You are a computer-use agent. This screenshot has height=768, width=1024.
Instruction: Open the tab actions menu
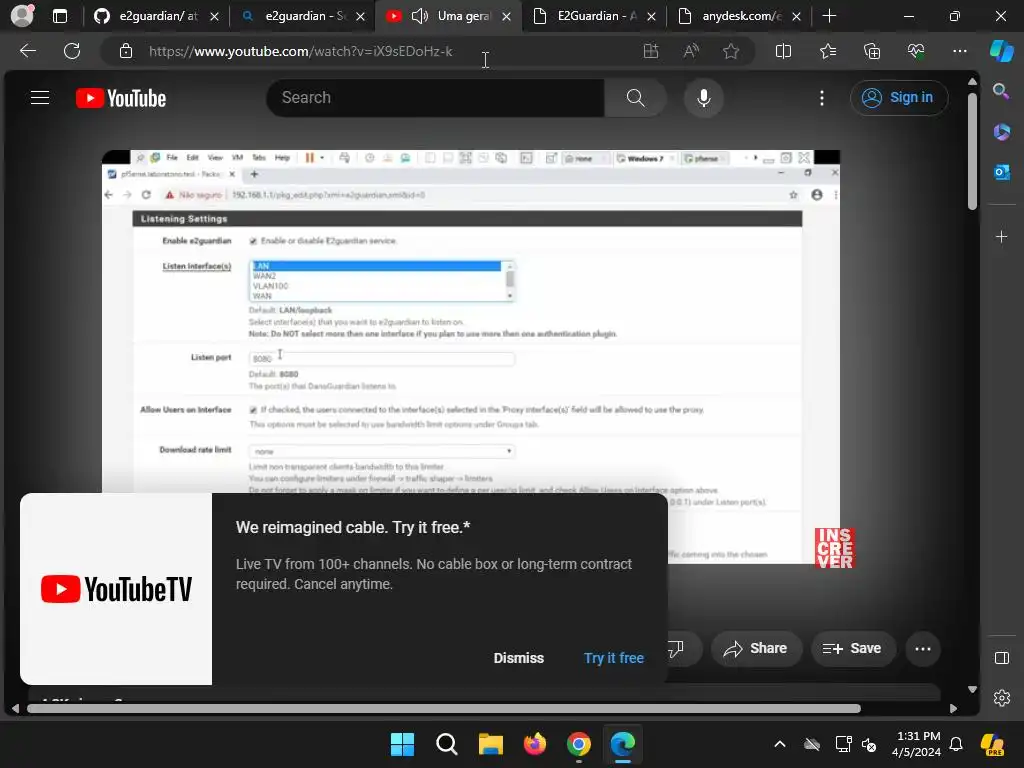[60, 16]
